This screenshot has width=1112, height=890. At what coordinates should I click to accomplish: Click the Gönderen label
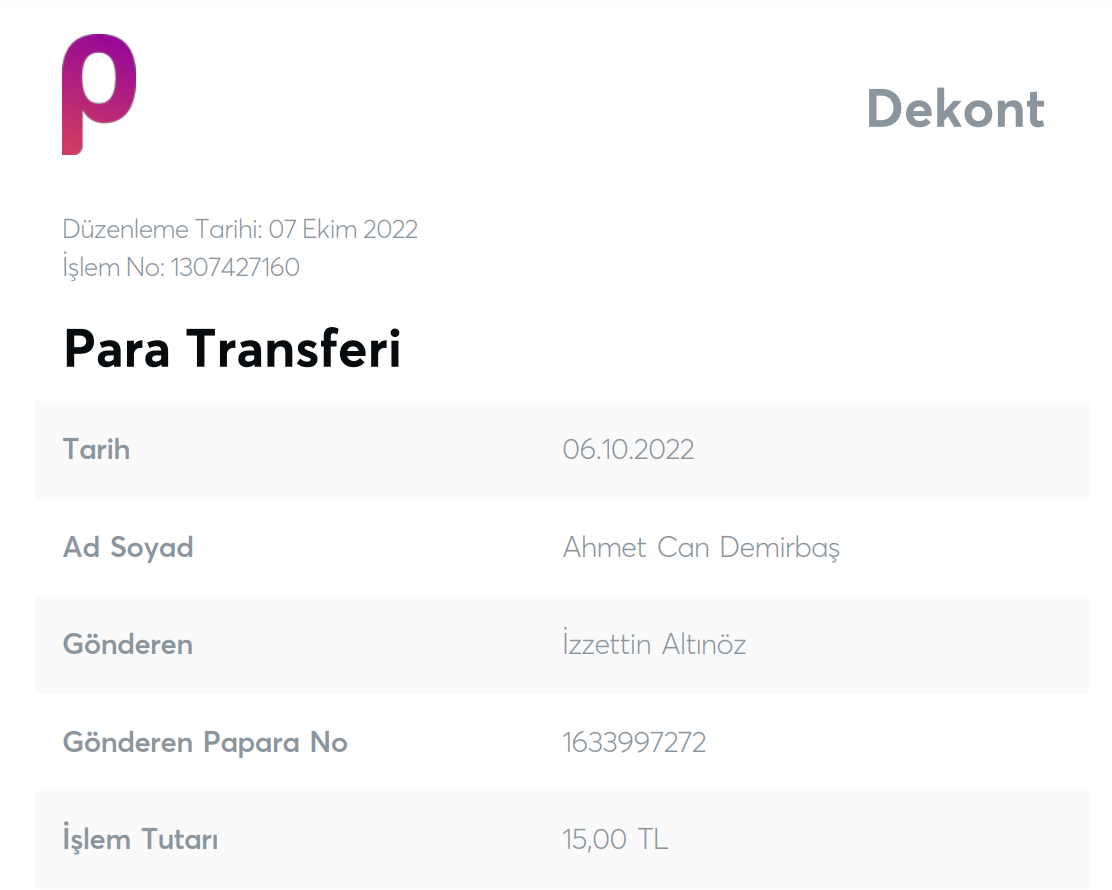click(128, 644)
